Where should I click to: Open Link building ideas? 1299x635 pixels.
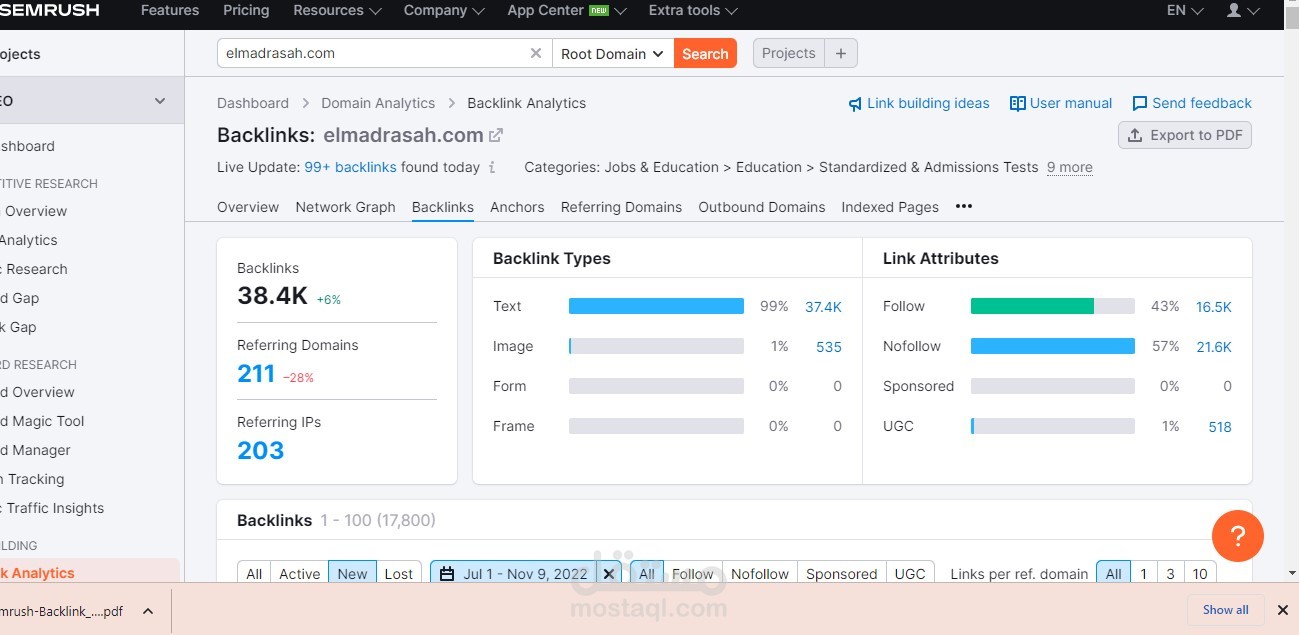(x=918, y=103)
